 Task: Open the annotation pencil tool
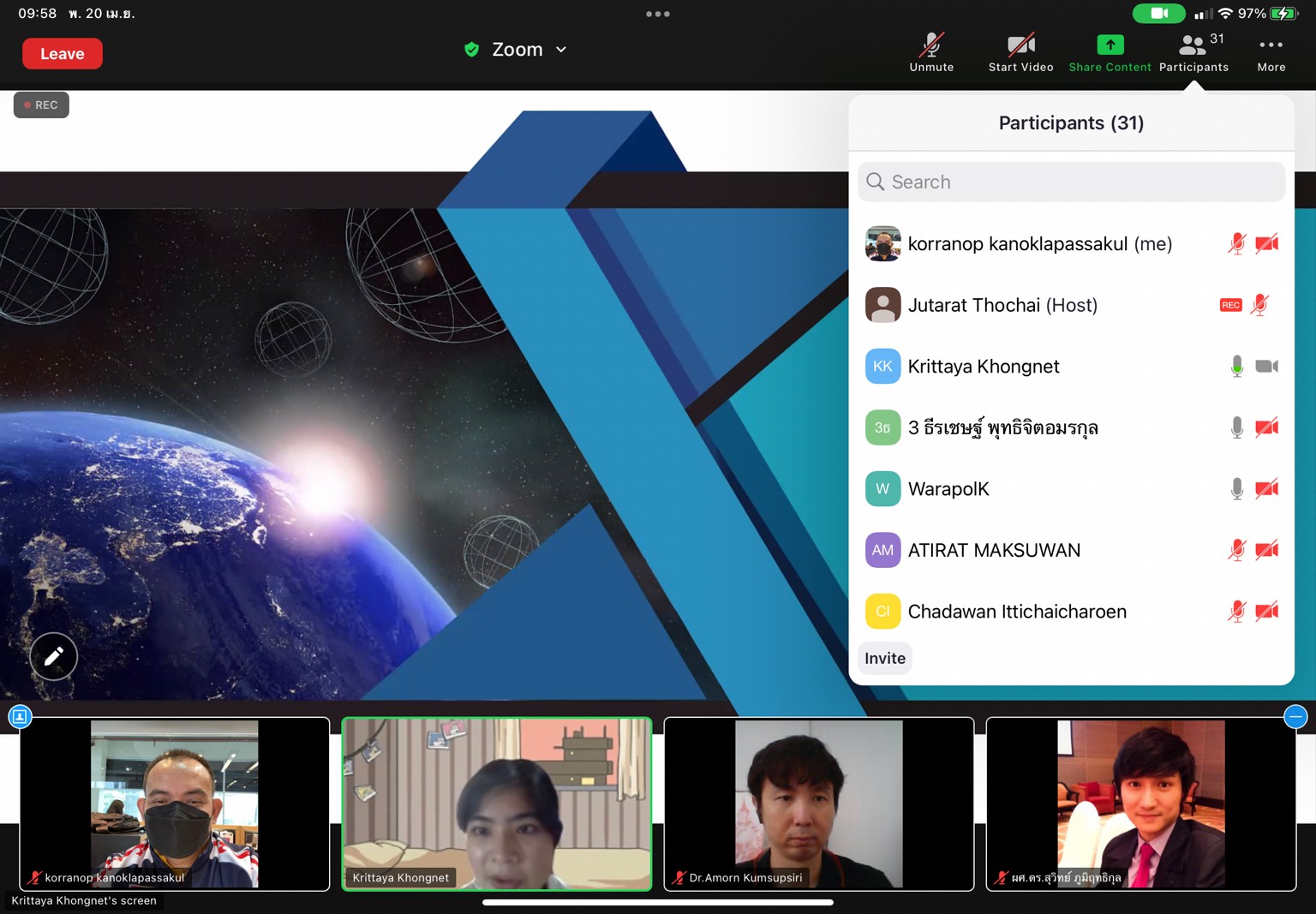(54, 656)
